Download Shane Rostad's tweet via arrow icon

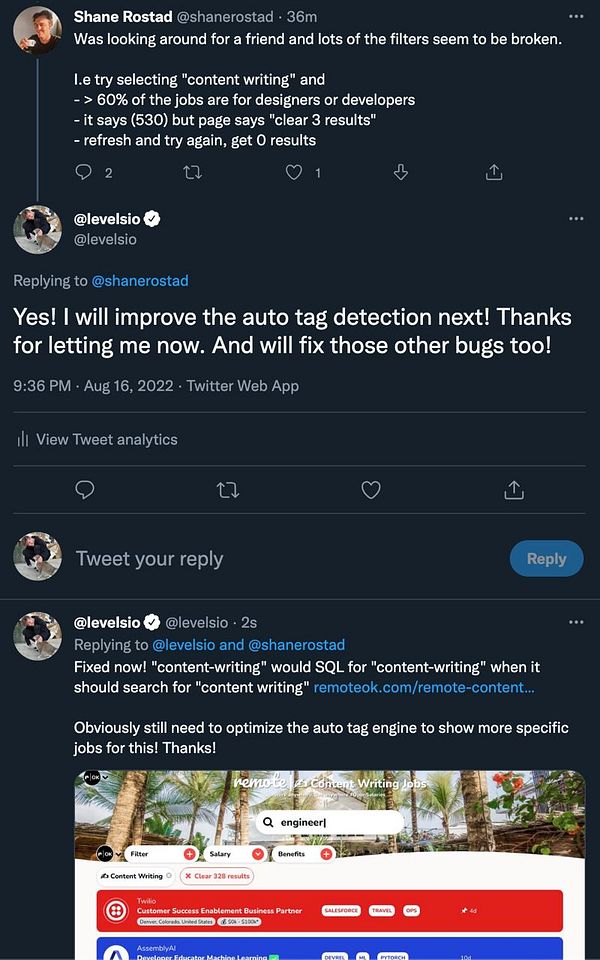point(401,173)
